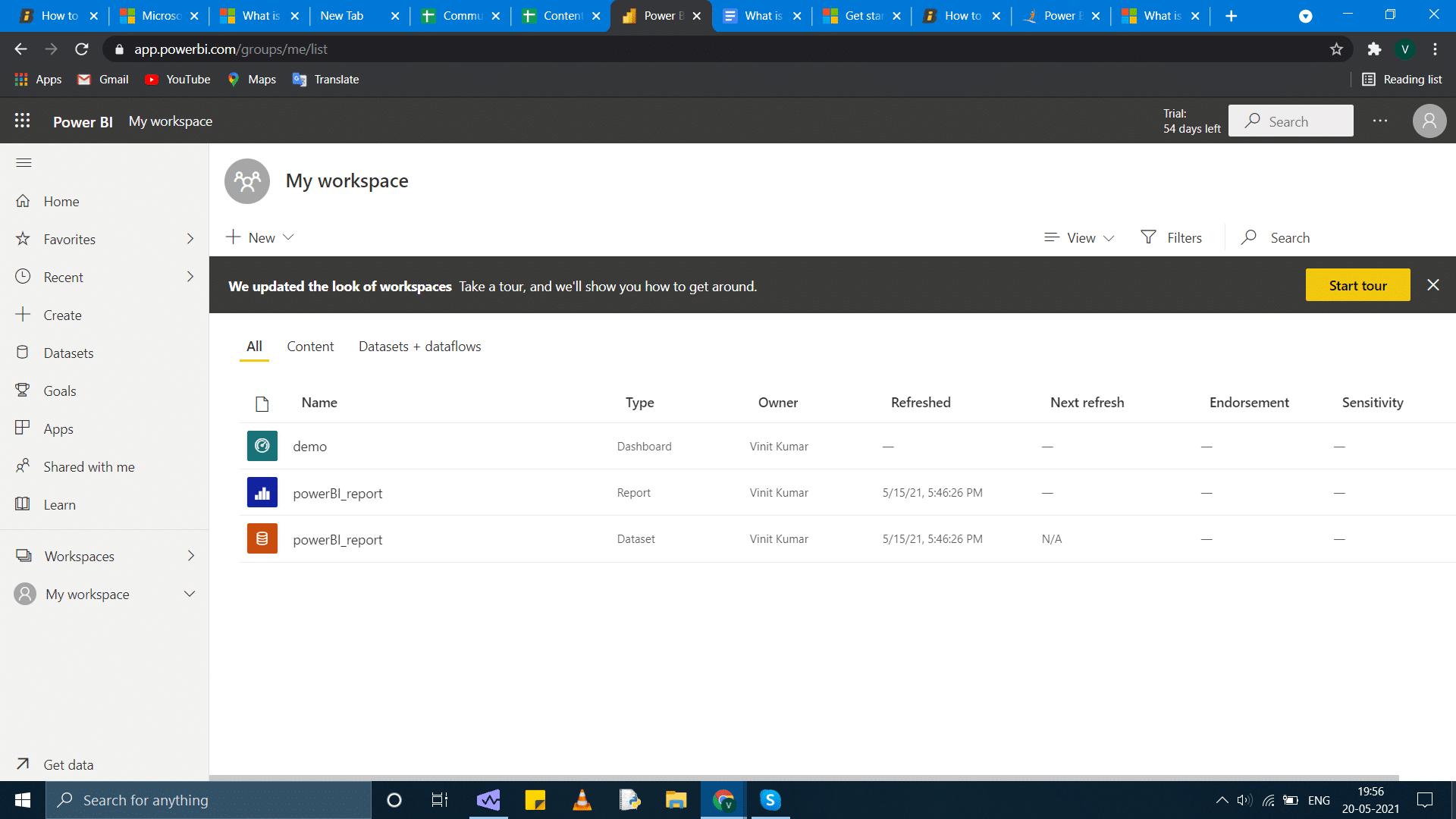Collapse the My workspace chevron in sidebar

[x=190, y=594]
